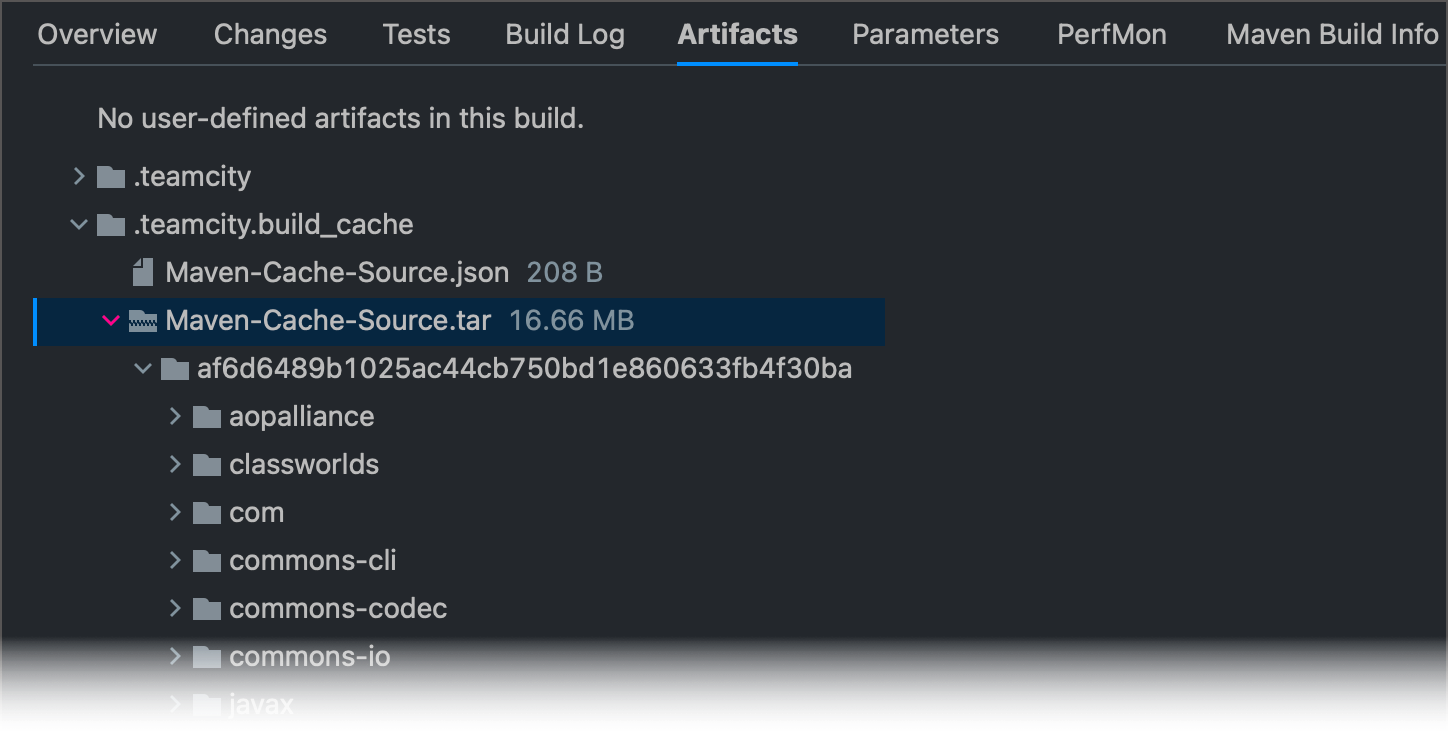This screenshot has height=736, width=1448.
Task: Expand the commons-cli folder
Action: pos(174,560)
